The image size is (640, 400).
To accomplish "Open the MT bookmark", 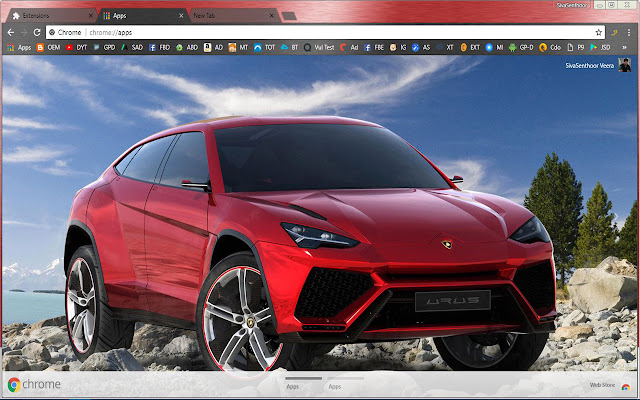I will (x=238, y=47).
